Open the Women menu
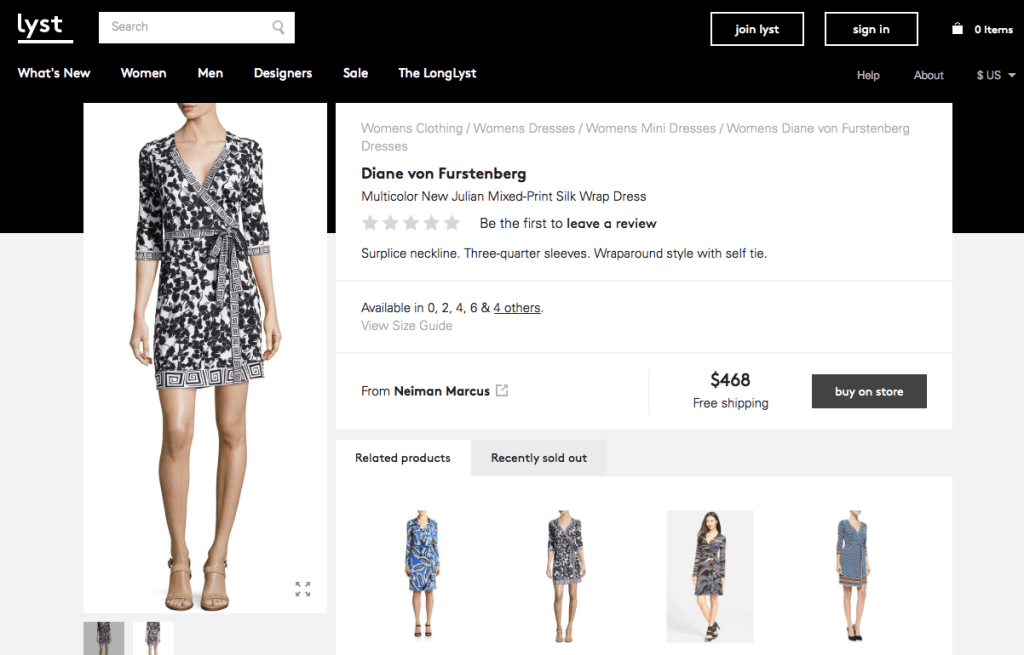Screen dimensions: 1024x655 (143, 73)
